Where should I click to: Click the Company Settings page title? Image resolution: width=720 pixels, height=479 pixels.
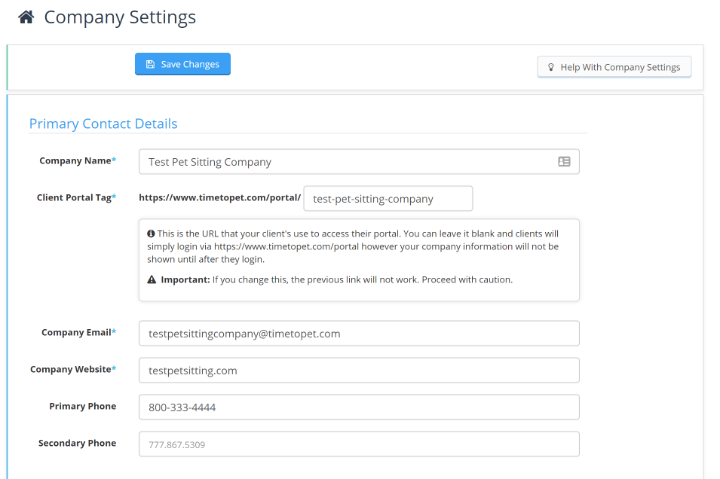tap(120, 17)
